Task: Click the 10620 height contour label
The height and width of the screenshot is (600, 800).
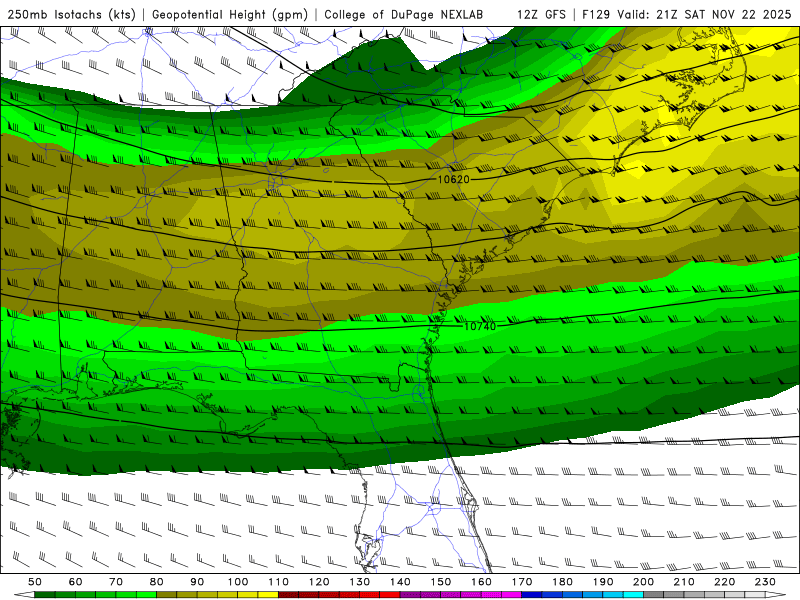Action: tap(454, 180)
